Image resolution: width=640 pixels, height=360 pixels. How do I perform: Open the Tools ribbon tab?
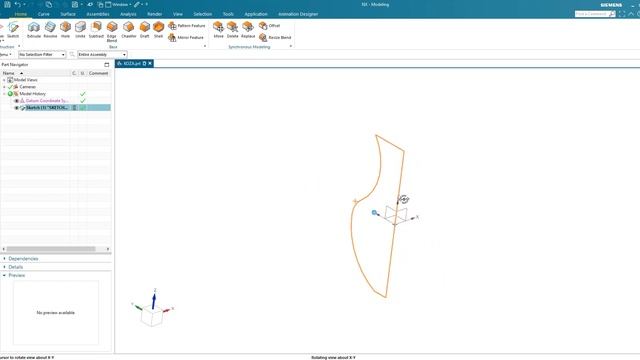[228, 14]
